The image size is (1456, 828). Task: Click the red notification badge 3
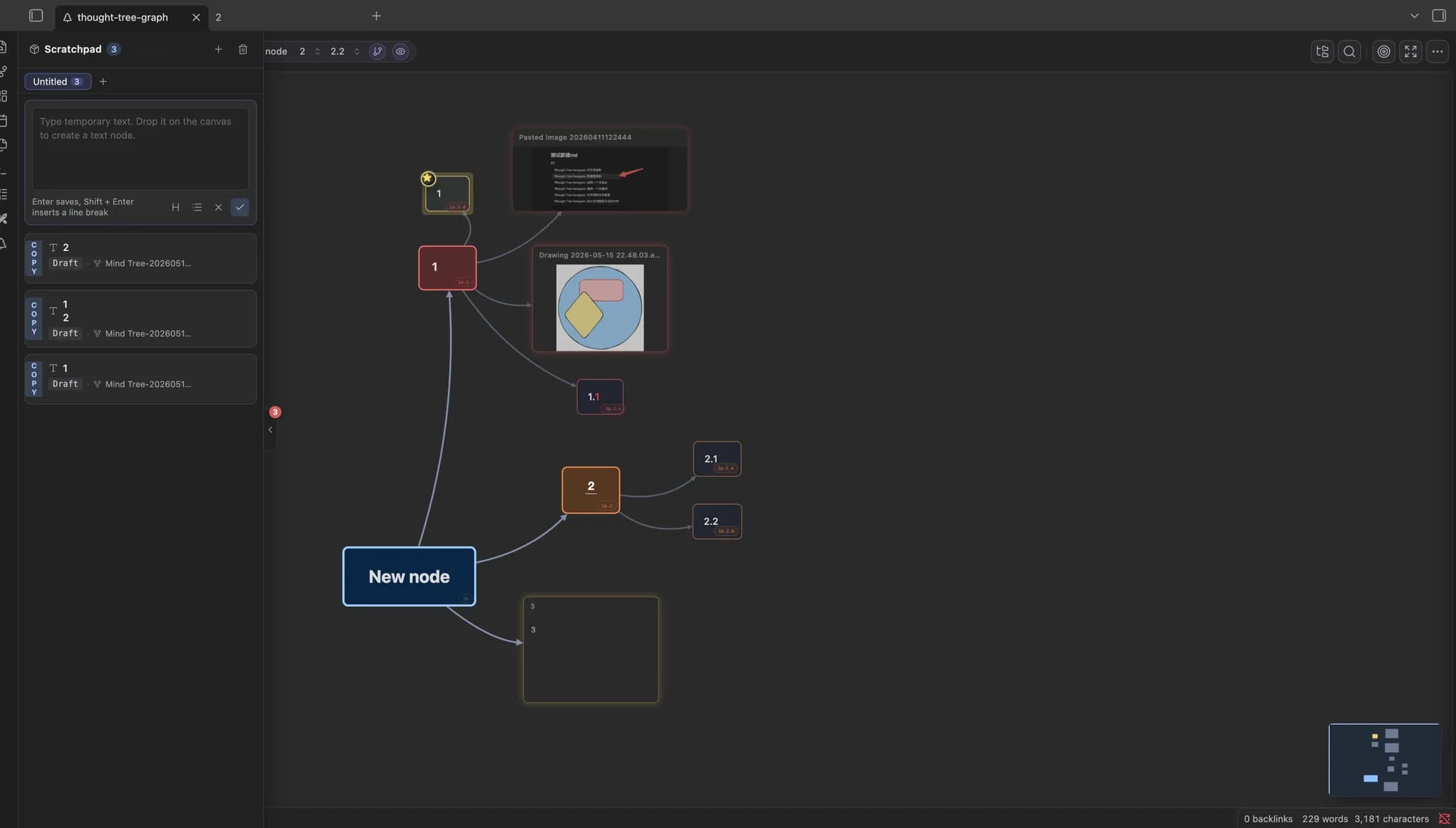(275, 412)
